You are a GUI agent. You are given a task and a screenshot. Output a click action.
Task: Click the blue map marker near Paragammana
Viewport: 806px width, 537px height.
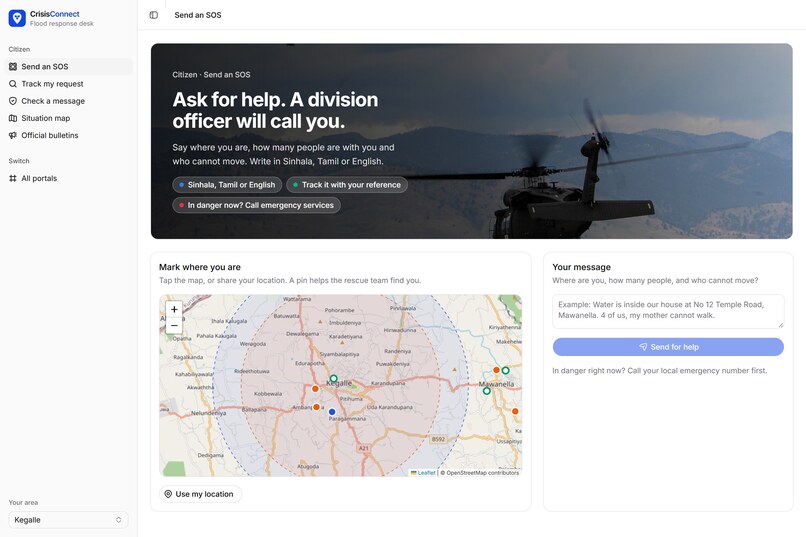(332, 412)
